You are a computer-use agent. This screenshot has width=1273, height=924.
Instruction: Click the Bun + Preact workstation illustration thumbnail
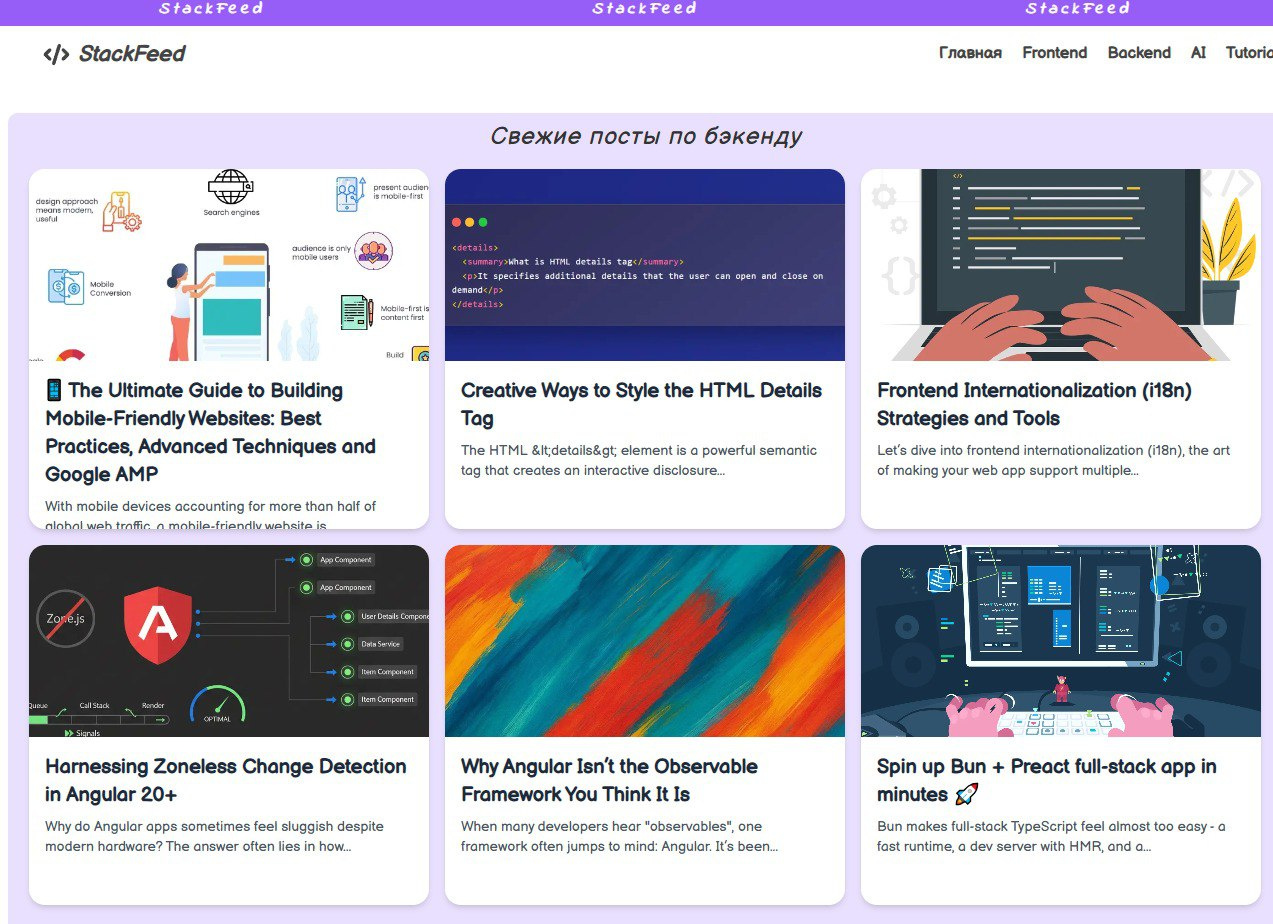tap(1061, 641)
